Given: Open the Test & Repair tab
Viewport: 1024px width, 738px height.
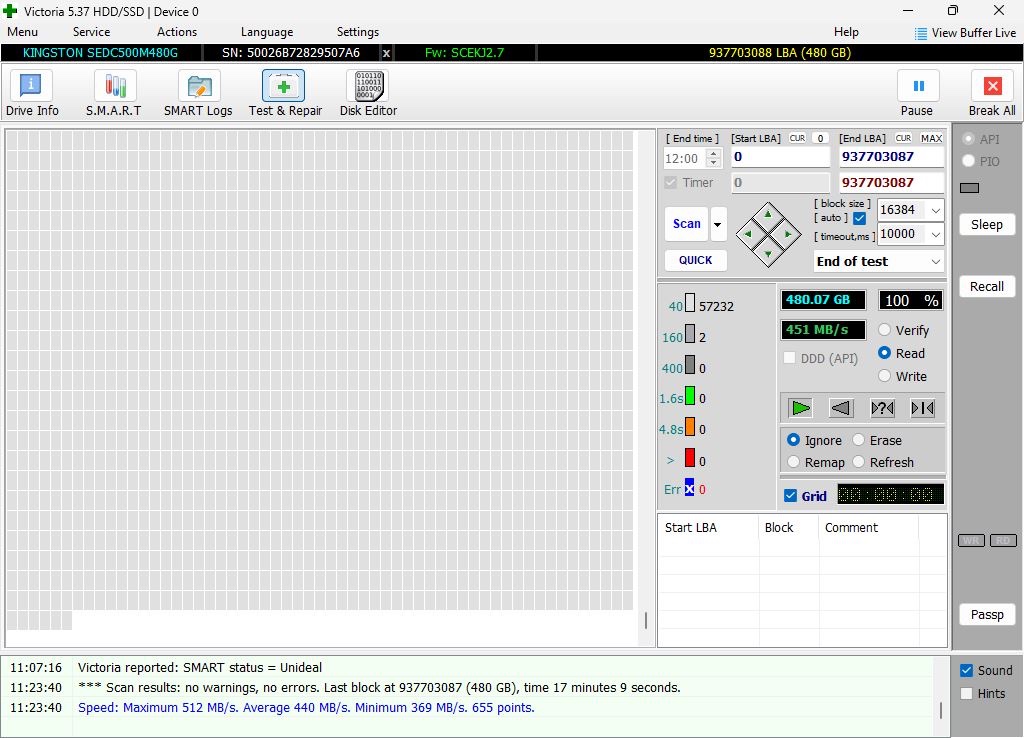Looking at the screenshot, I should click(x=284, y=91).
